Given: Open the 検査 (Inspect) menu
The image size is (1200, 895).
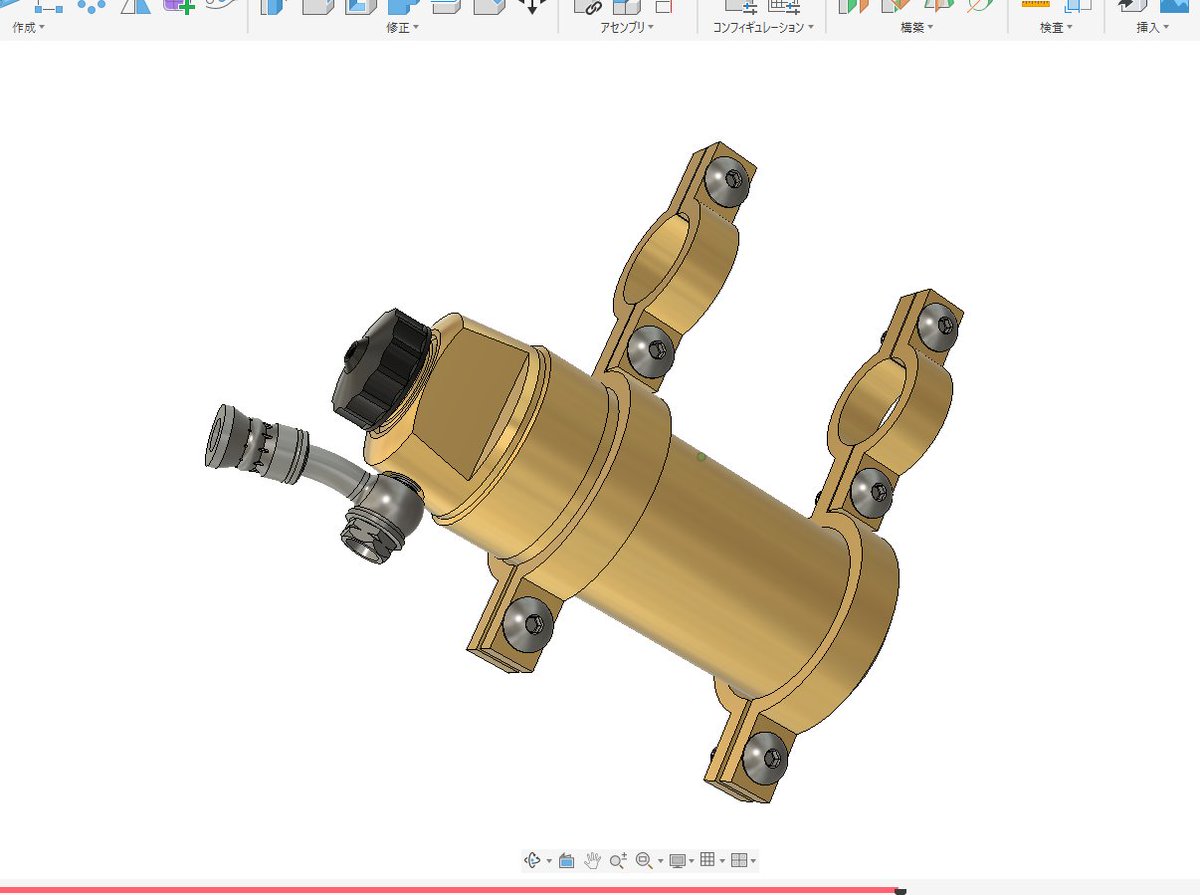Looking at the screenshot, I should (1056, 27).
